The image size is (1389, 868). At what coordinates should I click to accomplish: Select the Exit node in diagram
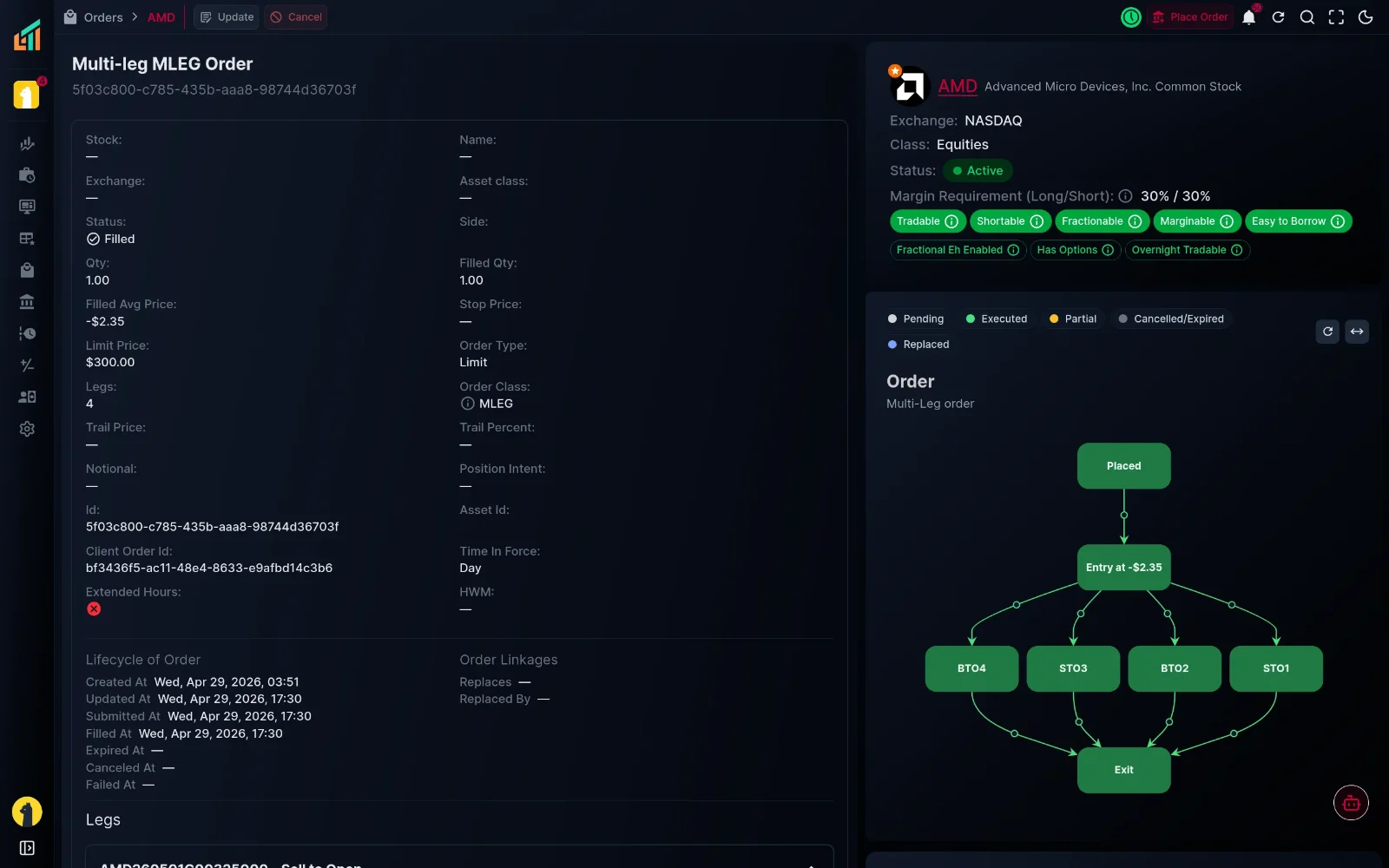click(1124, 770)
